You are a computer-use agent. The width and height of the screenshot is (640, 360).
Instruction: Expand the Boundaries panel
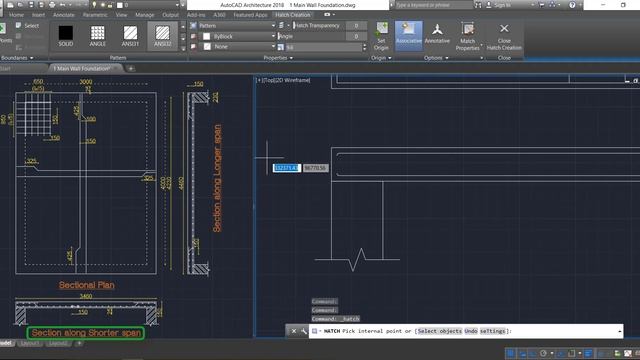coord(17,58)
